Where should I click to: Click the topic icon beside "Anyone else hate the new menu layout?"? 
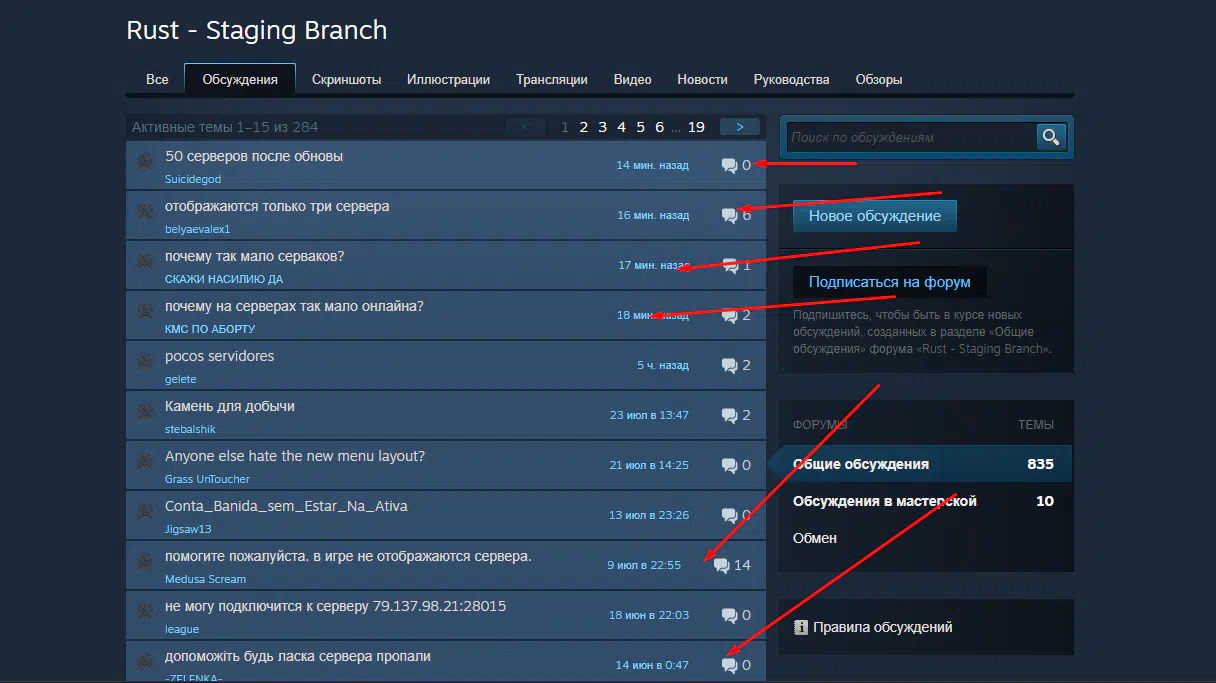145,462
